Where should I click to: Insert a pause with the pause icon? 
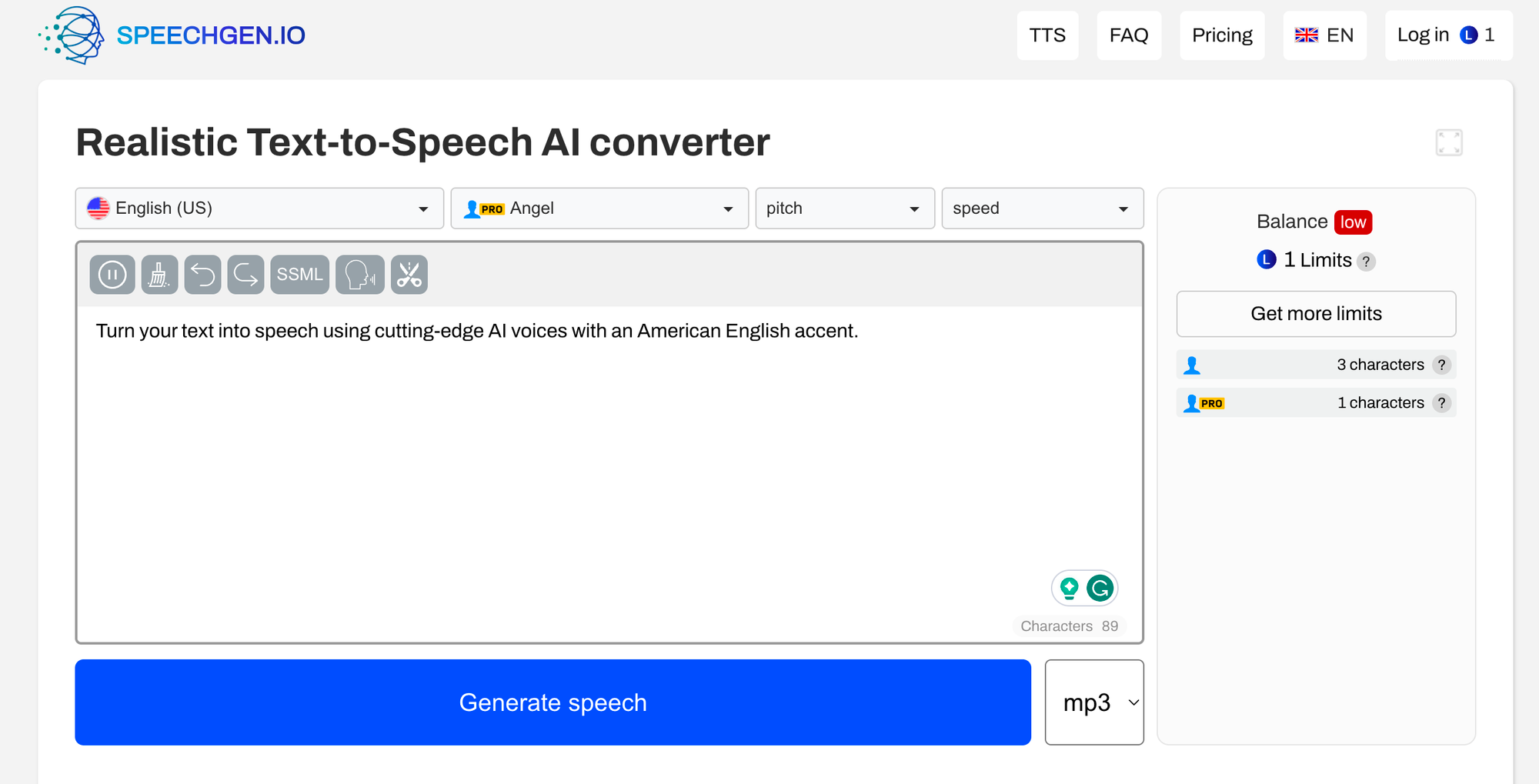[x=112, y=275]
